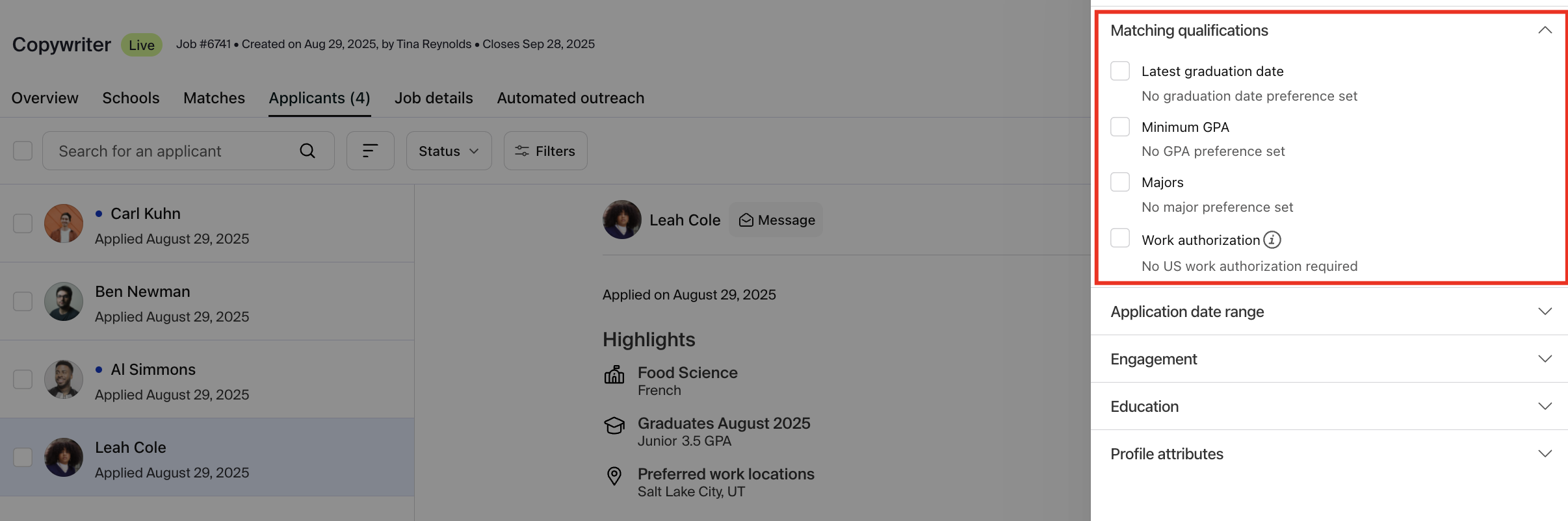Click the search magnifier icon
The width and height of the screenshot is (1568, 521).
(307, 151)
